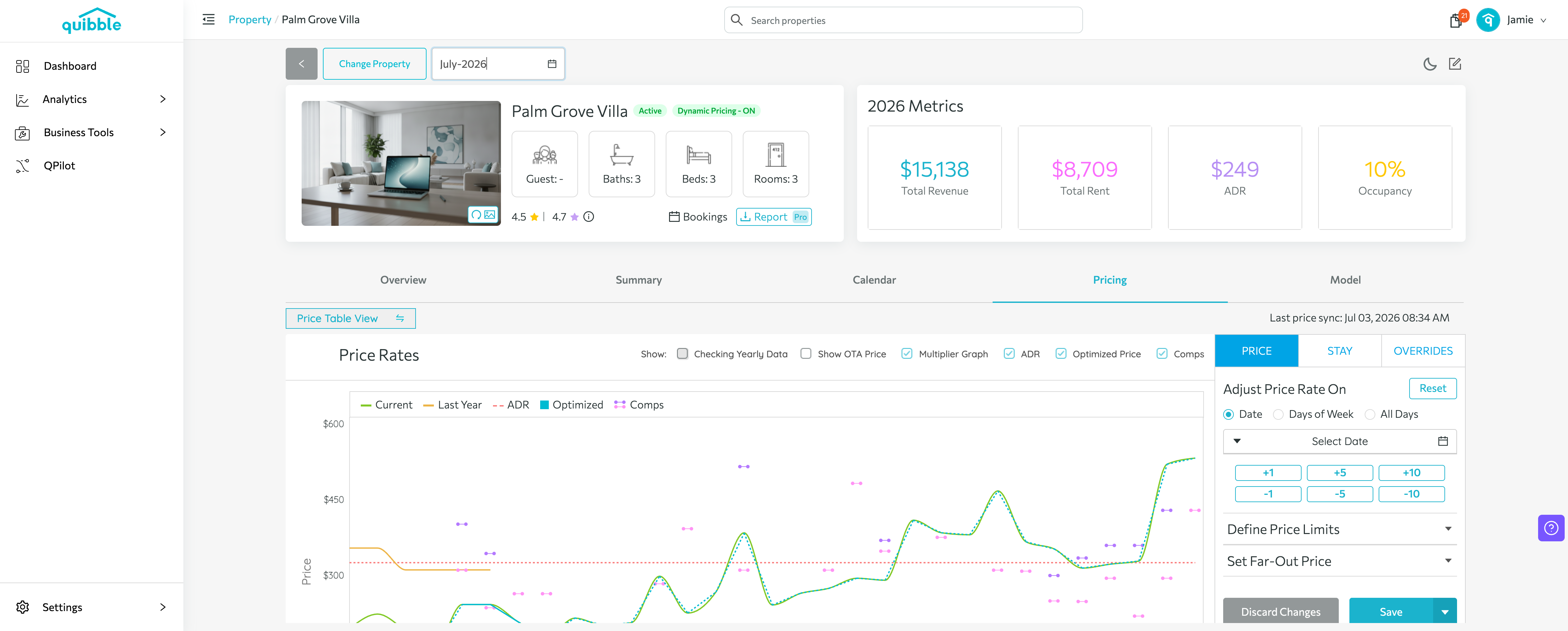This screenshot has height=631, width=1568.
Task: Click the Bookings calendar icon
Action: pos(674,217)
